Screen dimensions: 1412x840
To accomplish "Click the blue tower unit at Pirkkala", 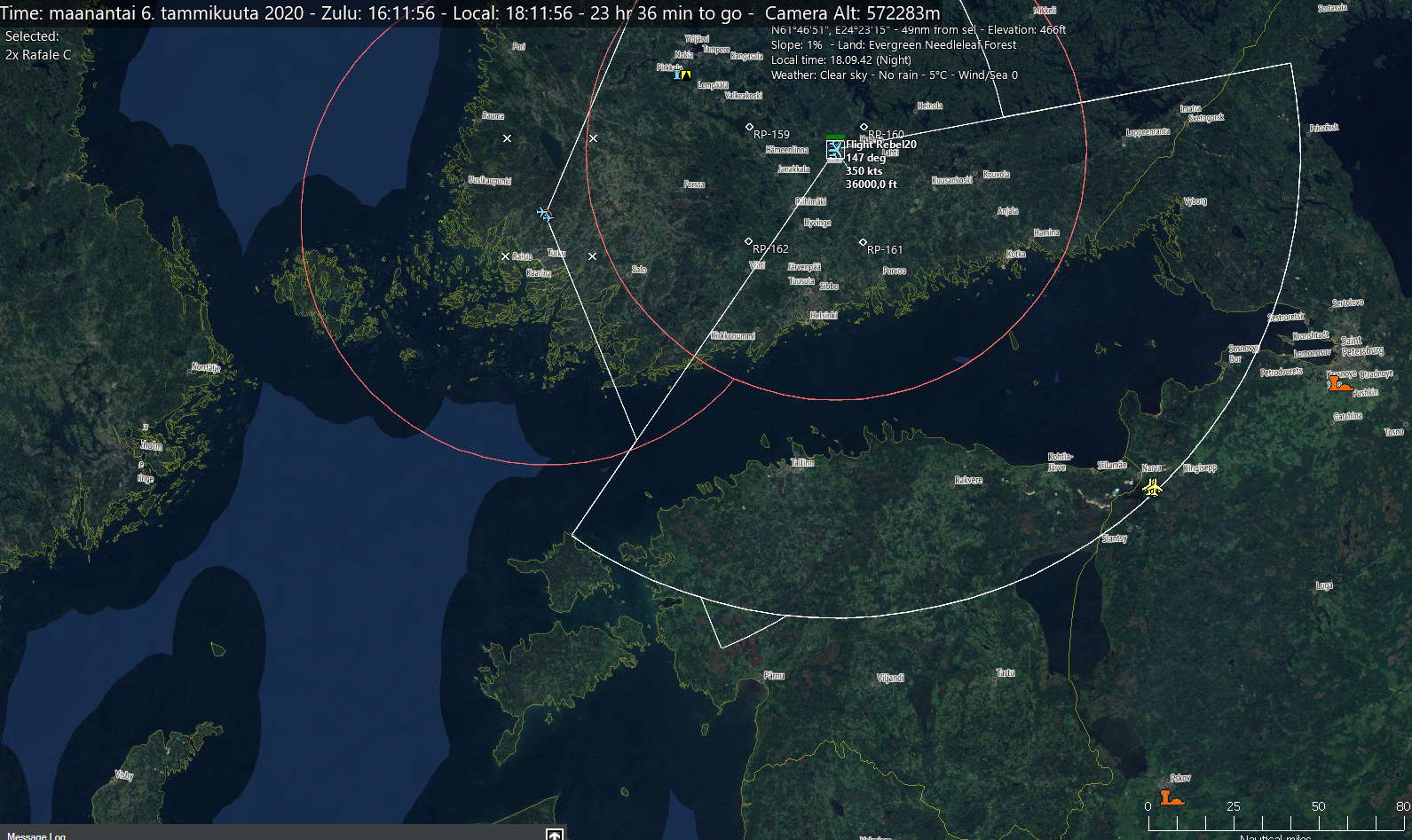I will point(677,75).
